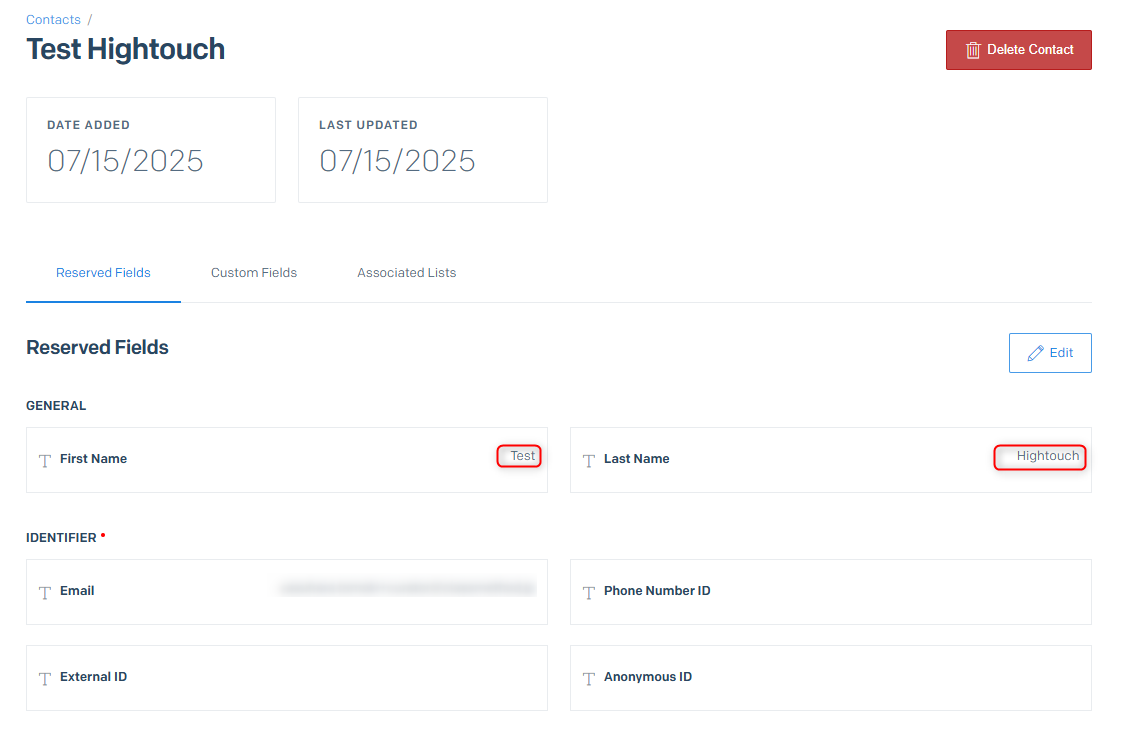This screenshot has width=1121, height=729.
Task: Click the Reserved Fields section heading
Action: point(97,347)
